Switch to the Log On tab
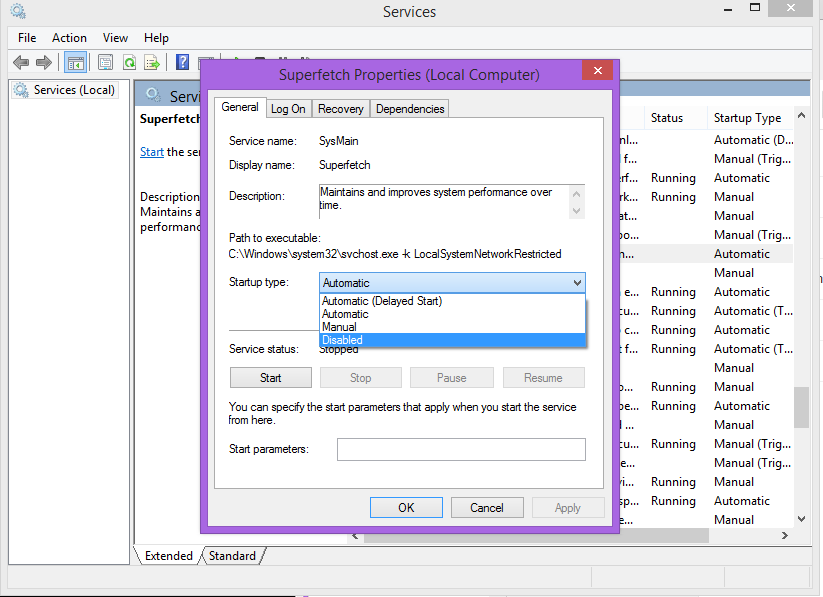This screenshot has height=597, width=823. pyautogui.click(x=288, y=109)
